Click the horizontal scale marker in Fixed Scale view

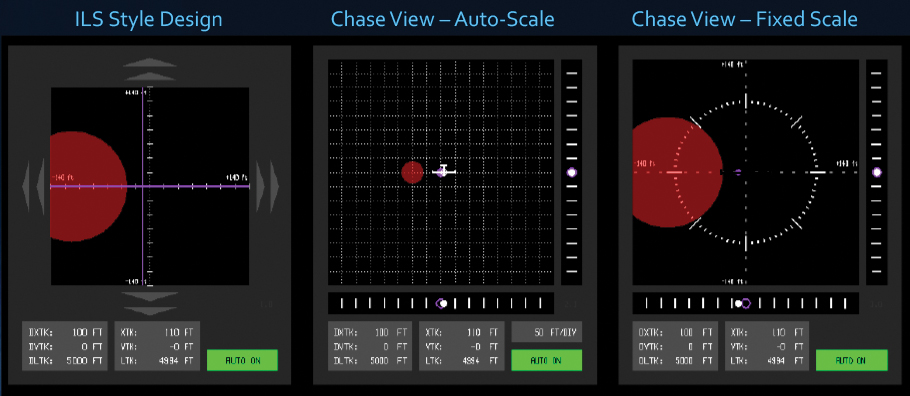742,303
